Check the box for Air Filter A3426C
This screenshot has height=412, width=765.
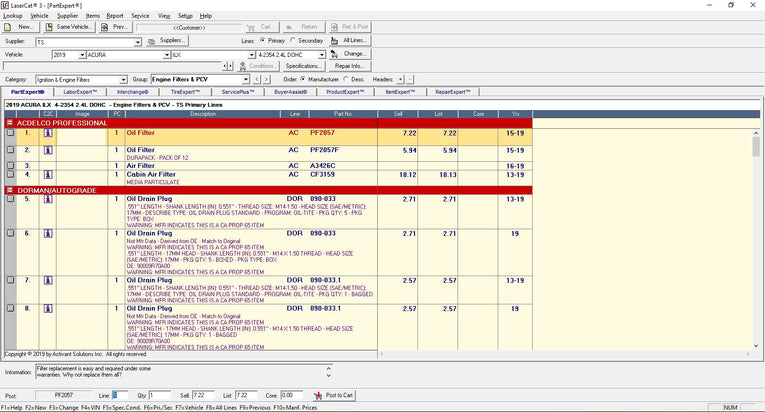coord(11,166)
